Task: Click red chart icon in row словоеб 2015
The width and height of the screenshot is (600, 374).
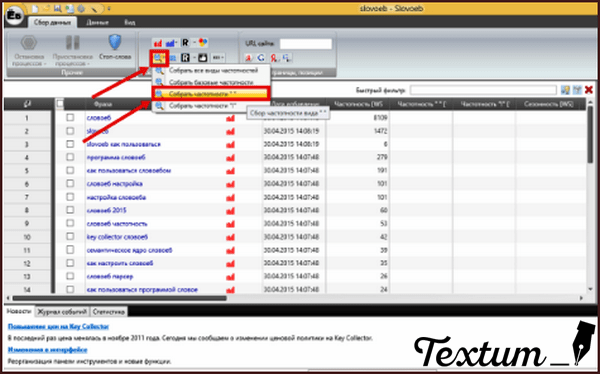Action: tap(230, 211)
